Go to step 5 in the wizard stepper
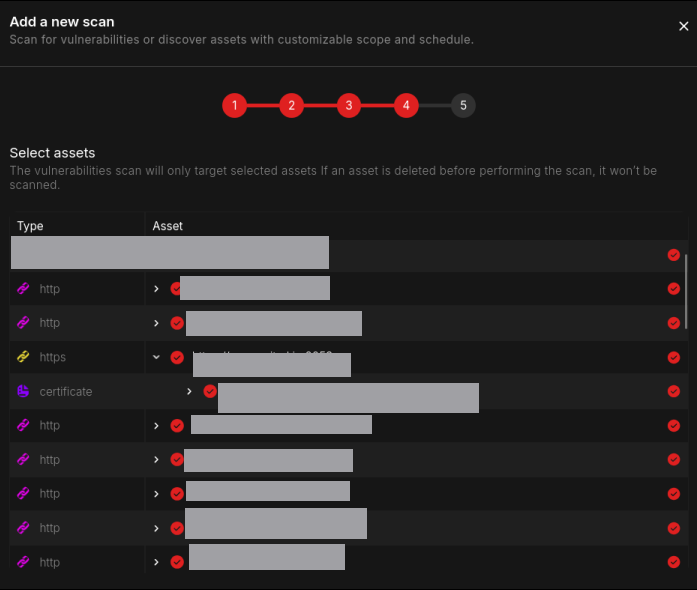 [463, 105]
